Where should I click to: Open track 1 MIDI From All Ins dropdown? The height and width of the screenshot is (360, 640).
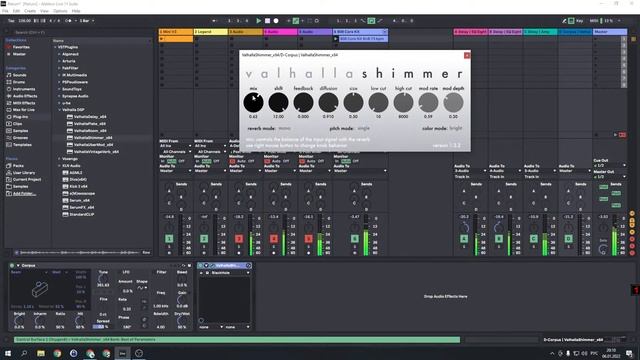(176, 146)
